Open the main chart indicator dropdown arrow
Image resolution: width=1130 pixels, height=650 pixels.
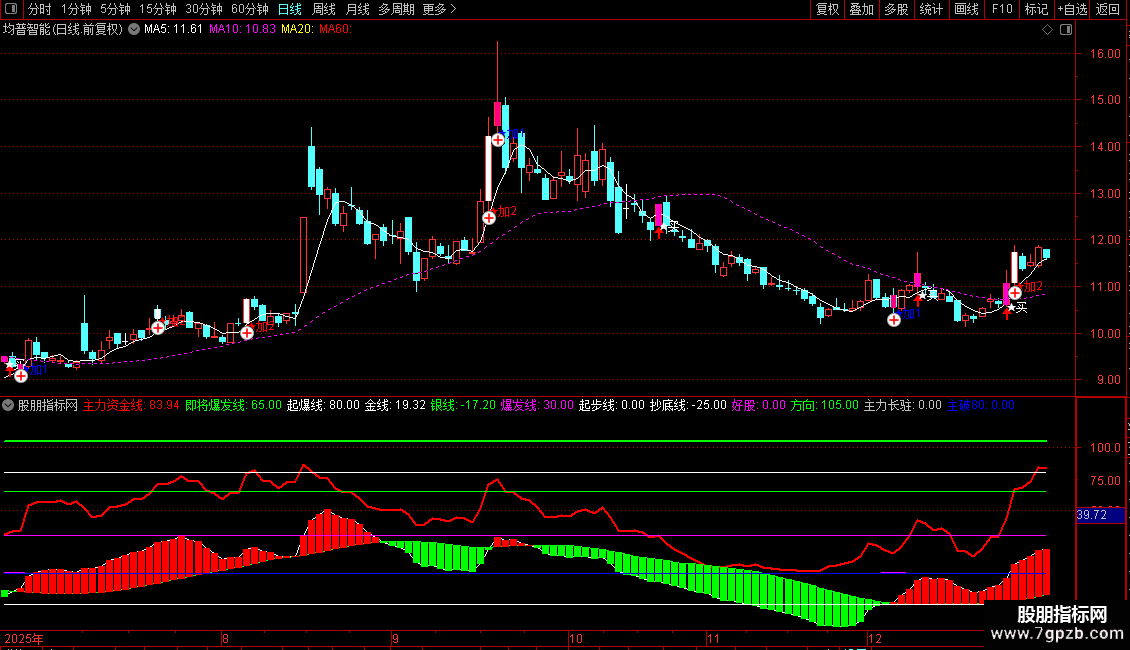(x=135, y=29)
